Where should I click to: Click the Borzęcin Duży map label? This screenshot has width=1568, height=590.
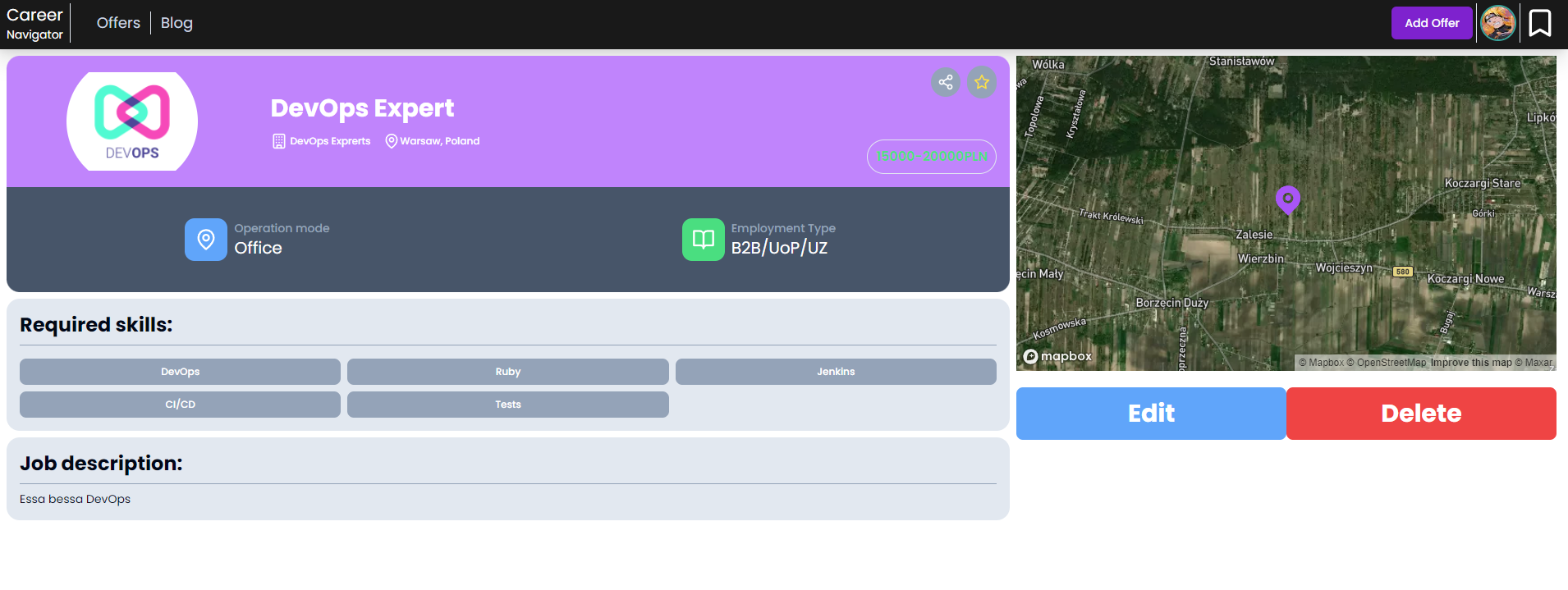tap(1171, 303)
